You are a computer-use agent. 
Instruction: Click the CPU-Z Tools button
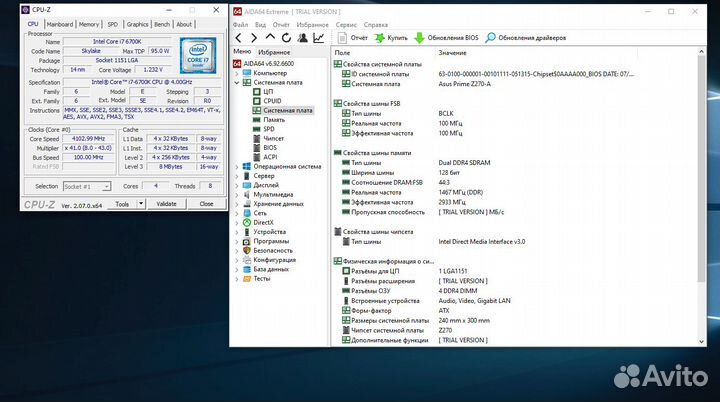pos(122,204)
